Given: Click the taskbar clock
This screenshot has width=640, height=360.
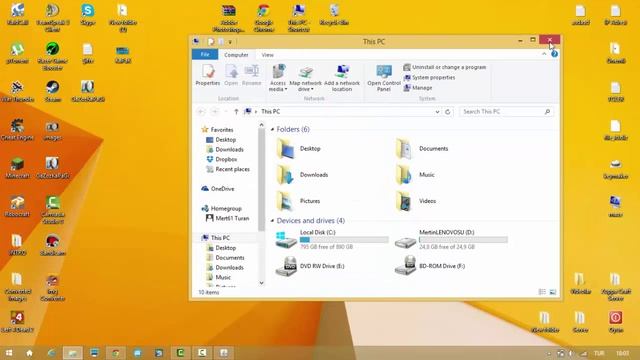Looking at the screenshot, I should coord(623,353).
